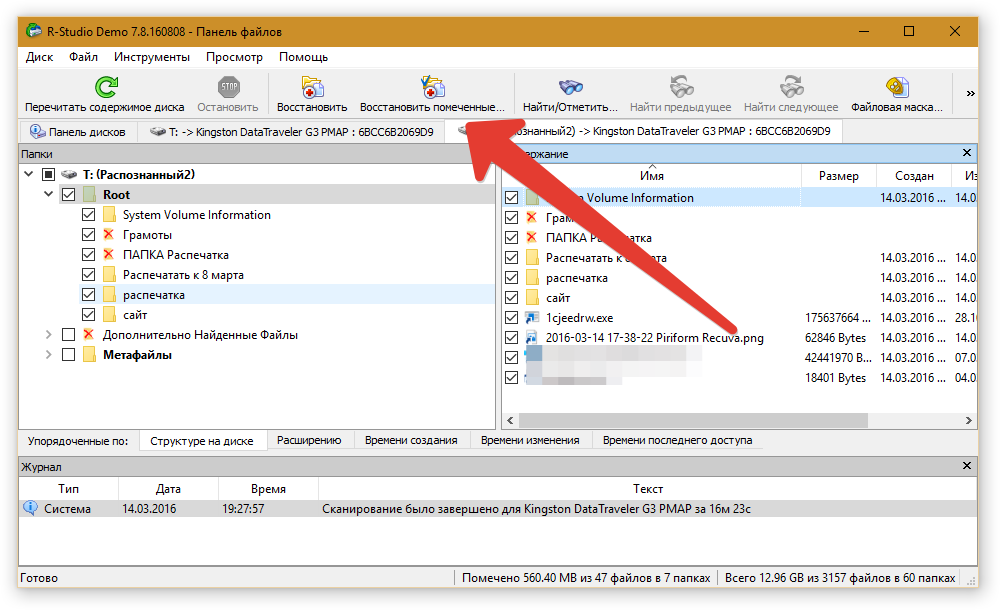
Task: Show more toolbar items via double chevron
Action: 971,94
